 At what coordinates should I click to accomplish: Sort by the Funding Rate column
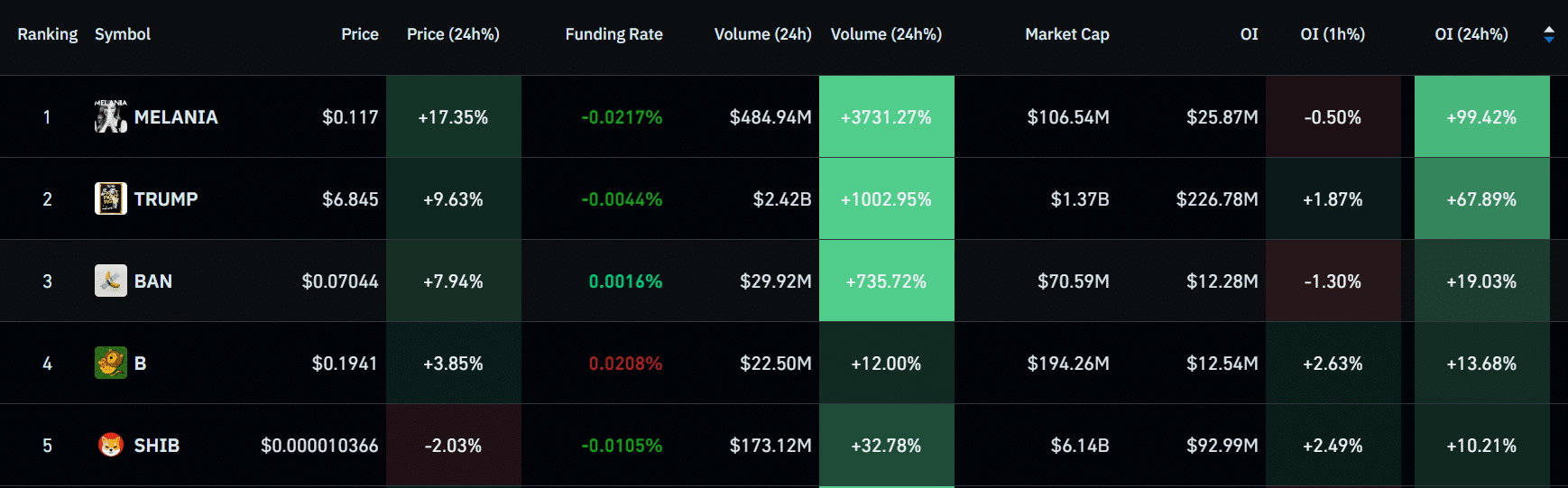coord(613,34)
